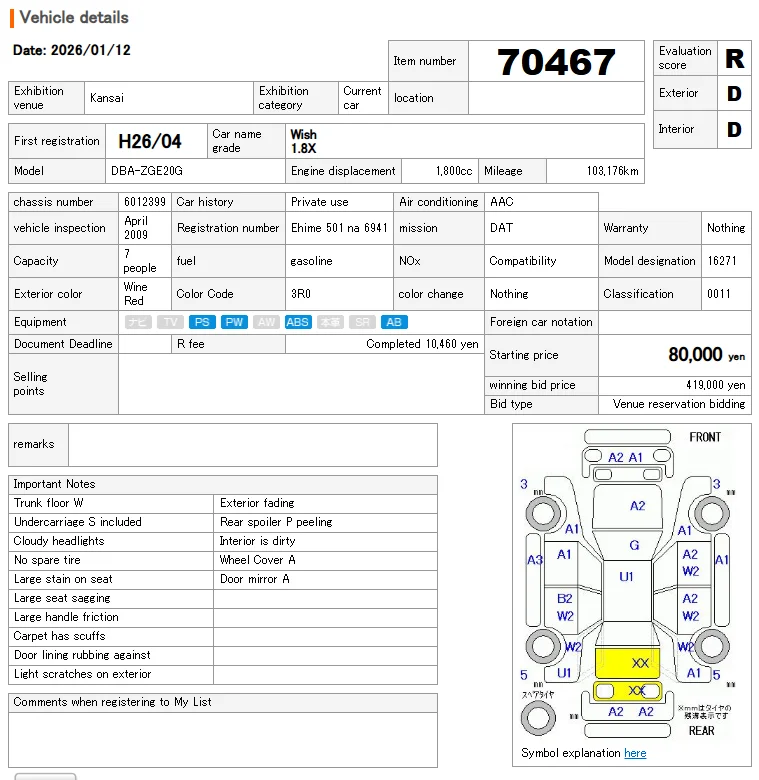Click the greyed SR equipment badge
The height and width of the screenshot is (780, 759).
pos(362,322)
